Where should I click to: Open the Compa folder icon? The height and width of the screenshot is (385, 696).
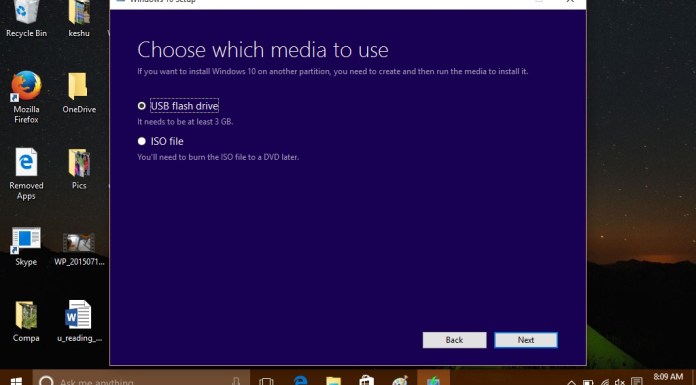[26, 321]
